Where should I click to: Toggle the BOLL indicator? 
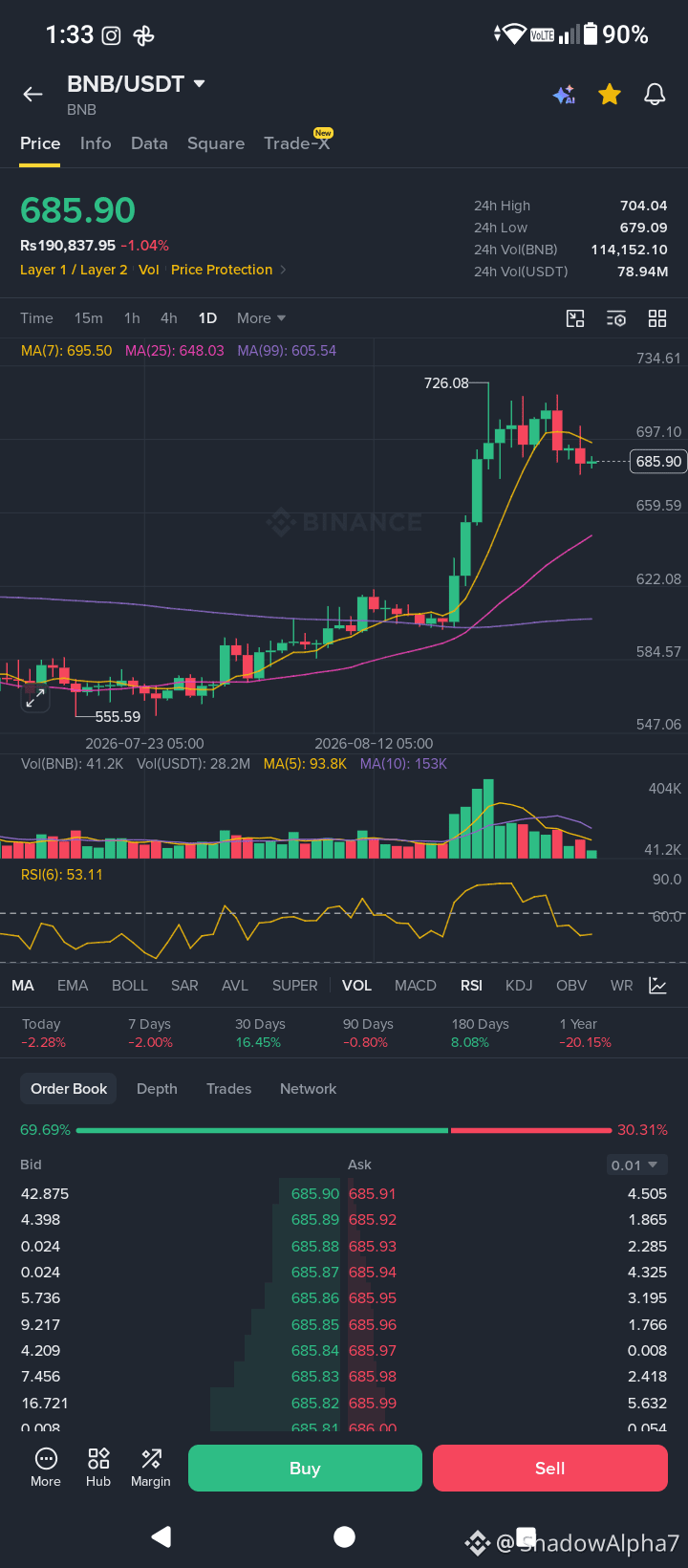(130, 986)
